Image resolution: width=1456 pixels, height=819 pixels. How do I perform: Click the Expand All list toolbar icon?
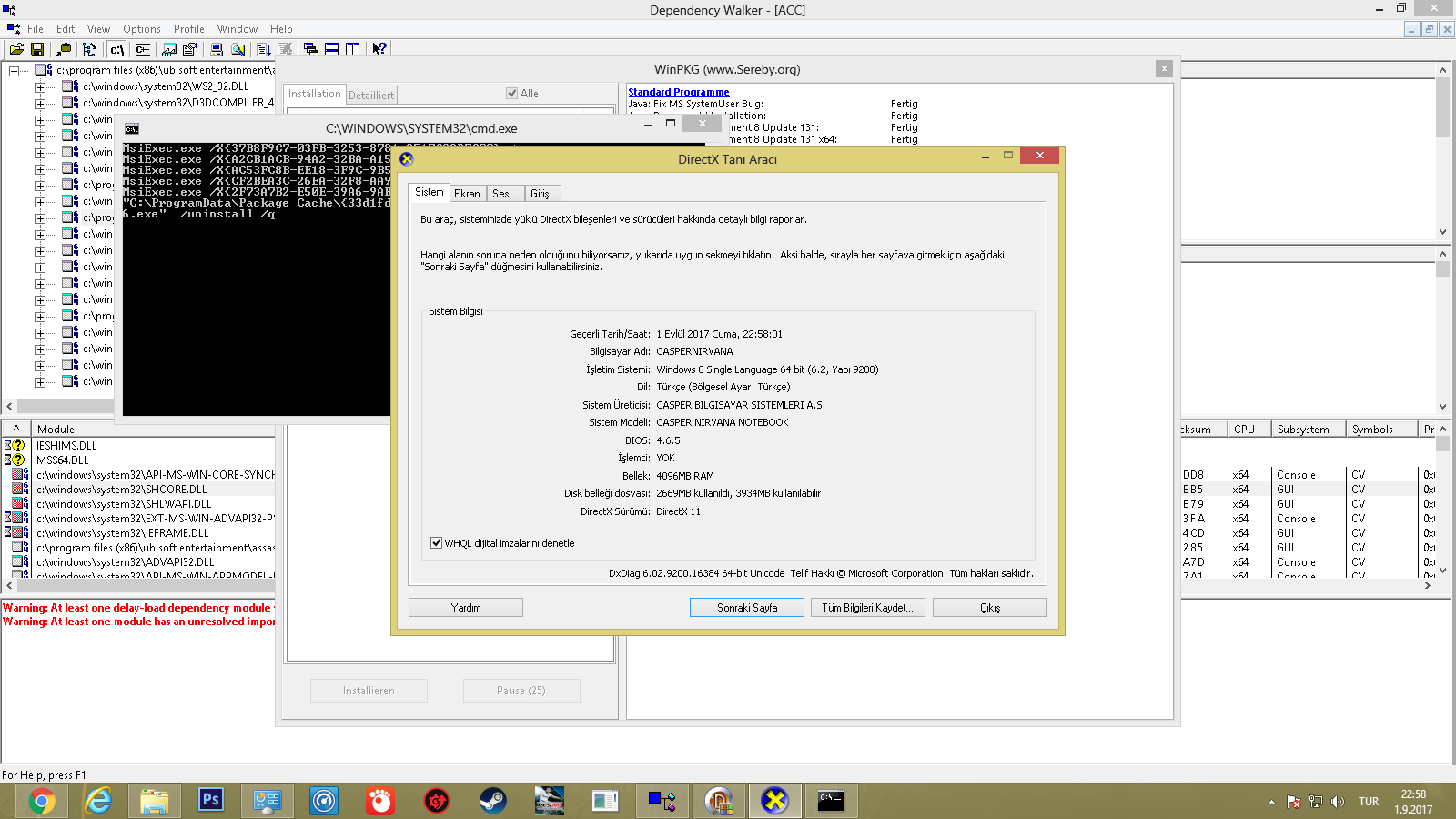(x=264, y=49)
